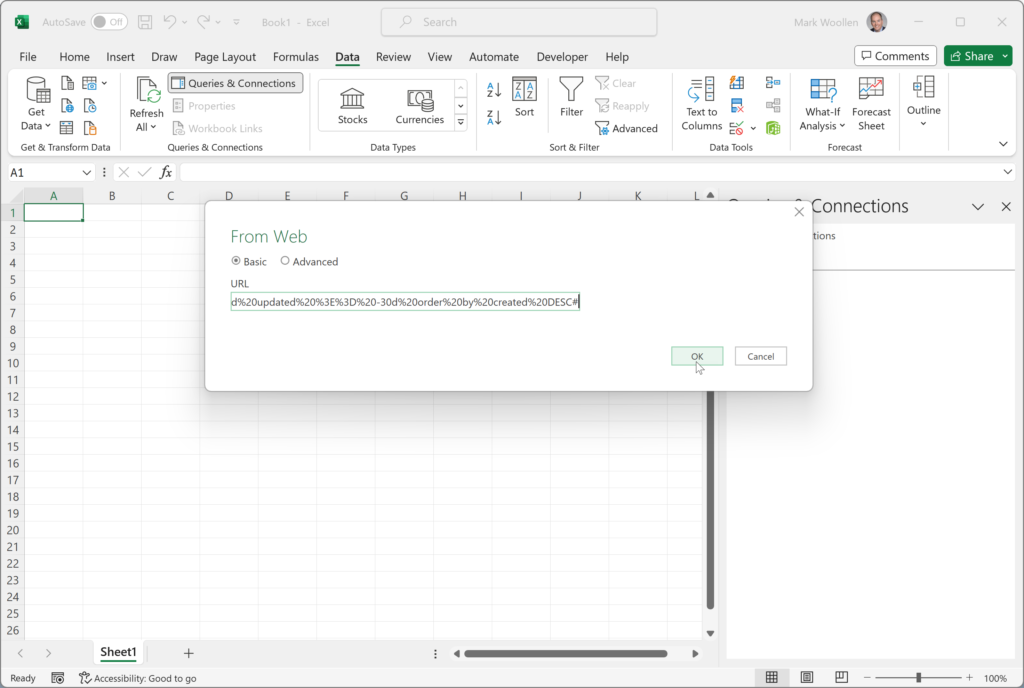Viewport: 1024px width, 688px height.
Task: Click the Forecast Sheet icon
Action: point(871,103)
